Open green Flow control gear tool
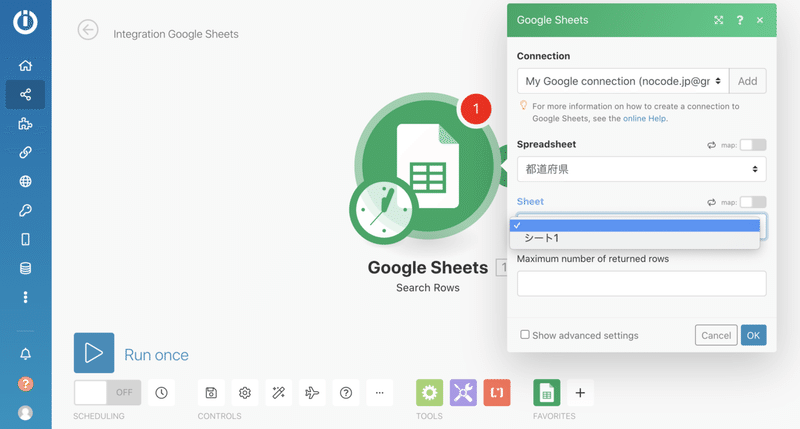The height and width of the screenshot is (429, 800). 429,392
